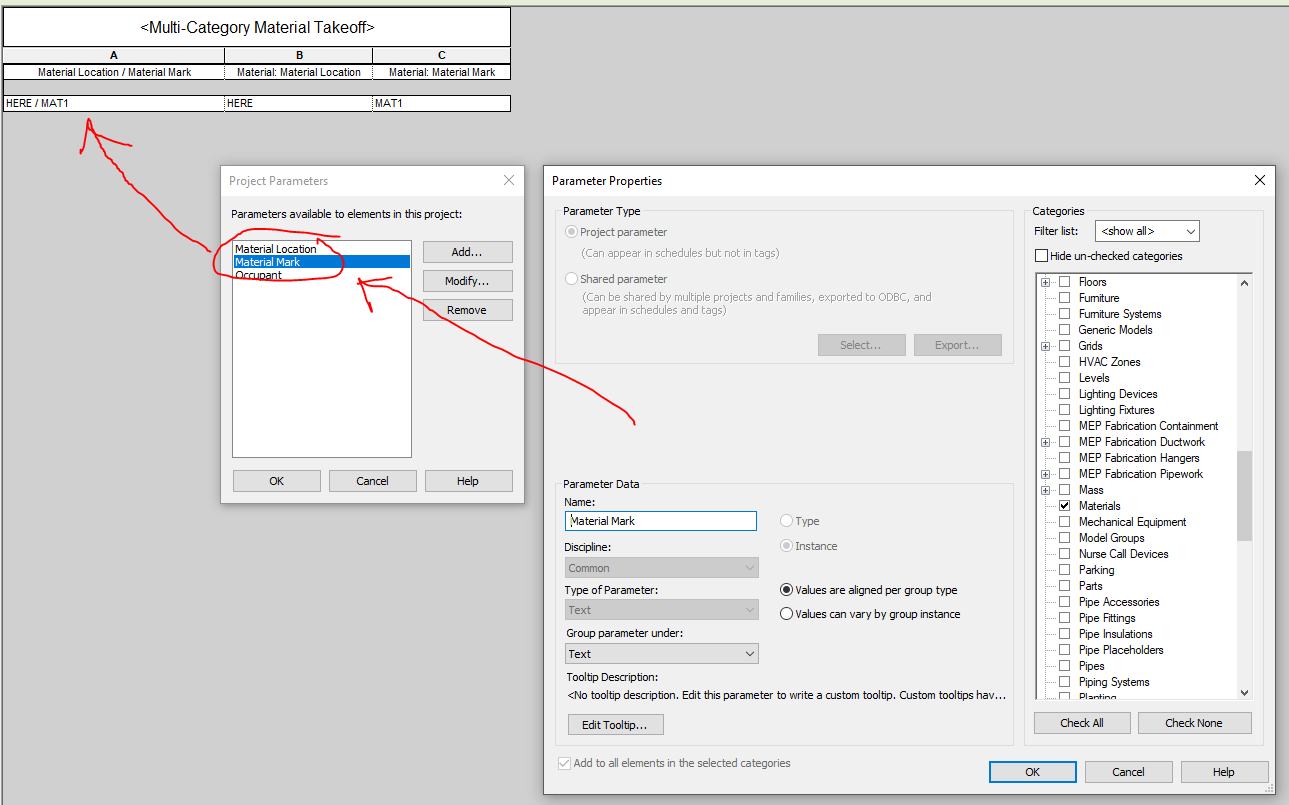Click the Check None button
The image size is (1289, 805).
(x=1194, y=722)
